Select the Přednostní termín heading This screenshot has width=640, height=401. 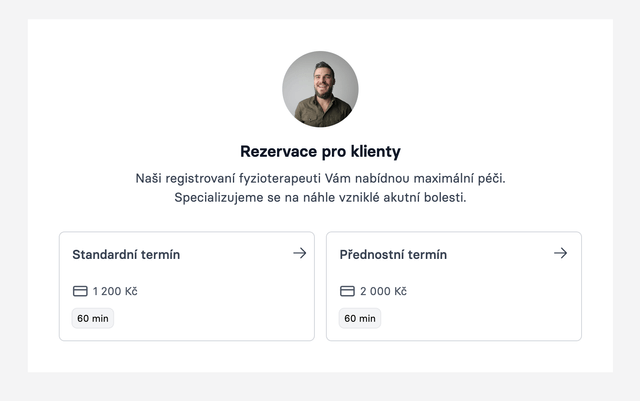point(393,254)
